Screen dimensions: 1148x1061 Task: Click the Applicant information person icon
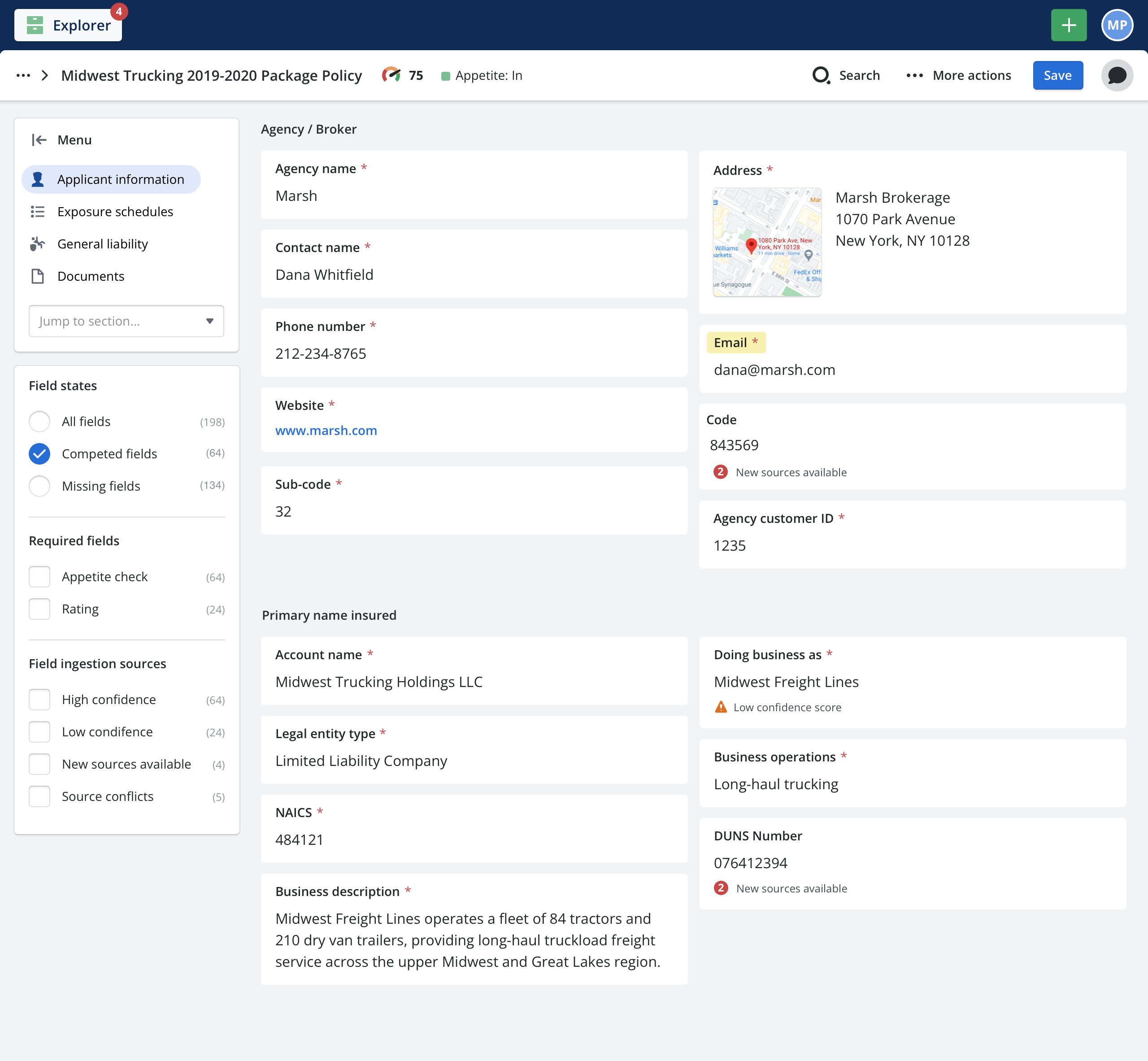38,179
